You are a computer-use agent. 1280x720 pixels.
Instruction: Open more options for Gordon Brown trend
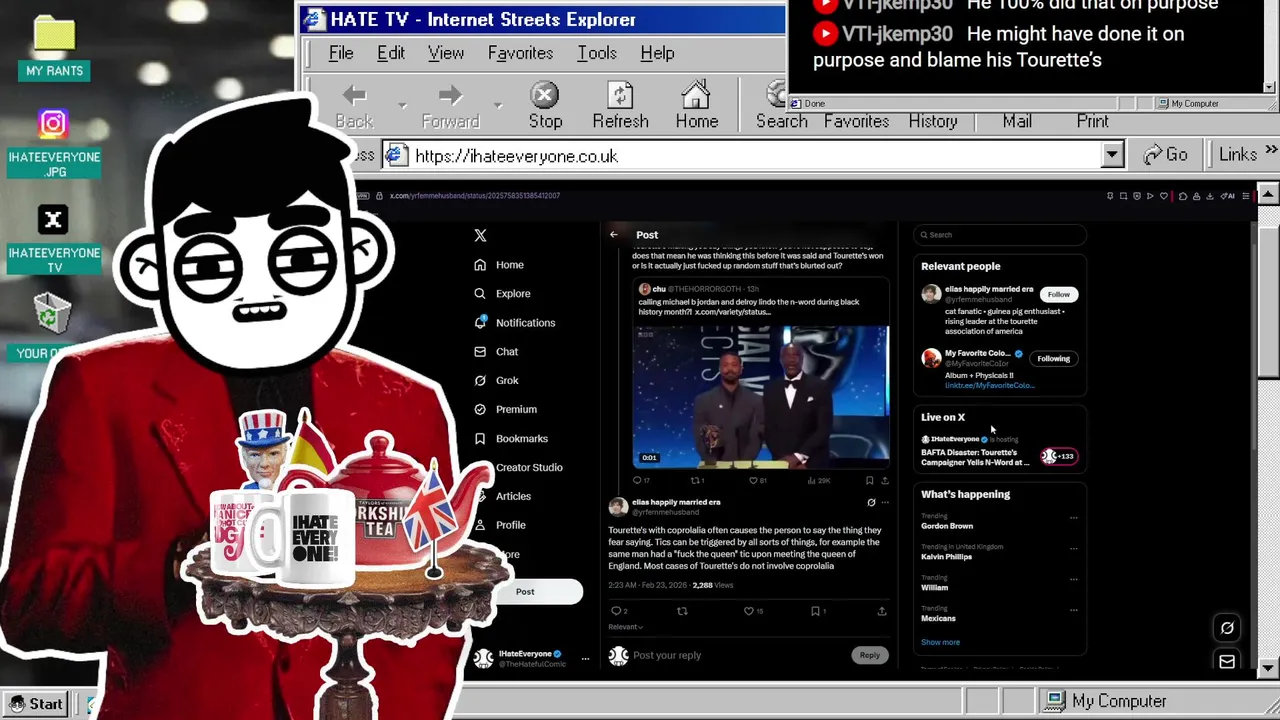pos(1074,518)
